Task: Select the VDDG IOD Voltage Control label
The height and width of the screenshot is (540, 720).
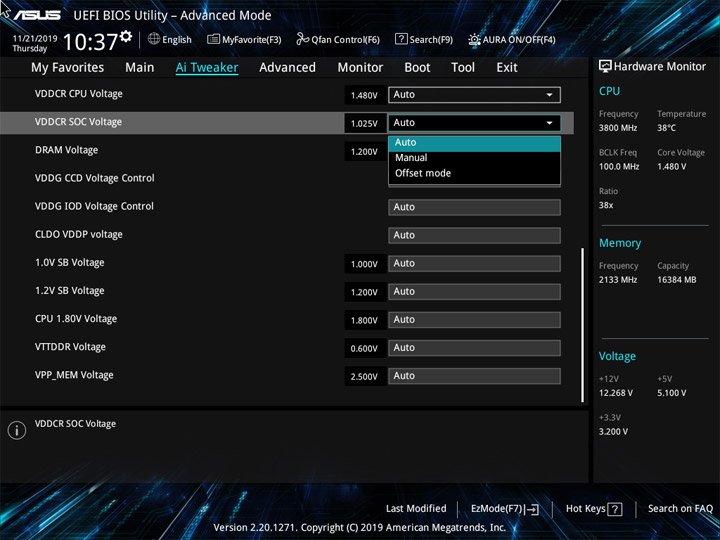Action: click(x=94, y=207)
